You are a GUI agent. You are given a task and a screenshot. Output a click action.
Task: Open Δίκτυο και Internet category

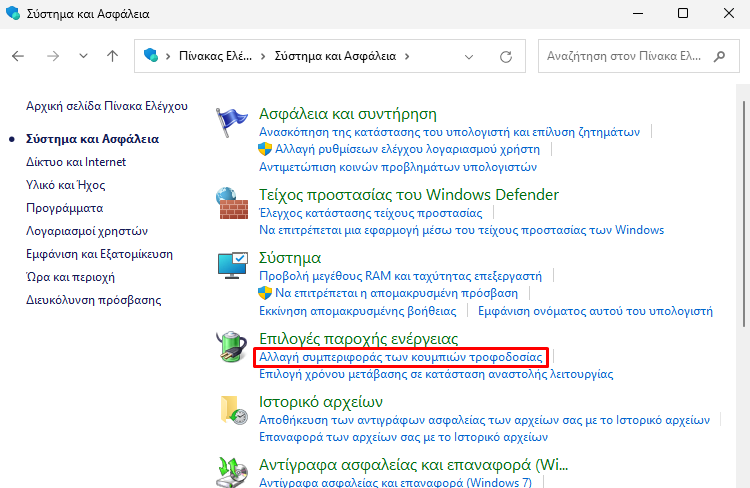76,162
